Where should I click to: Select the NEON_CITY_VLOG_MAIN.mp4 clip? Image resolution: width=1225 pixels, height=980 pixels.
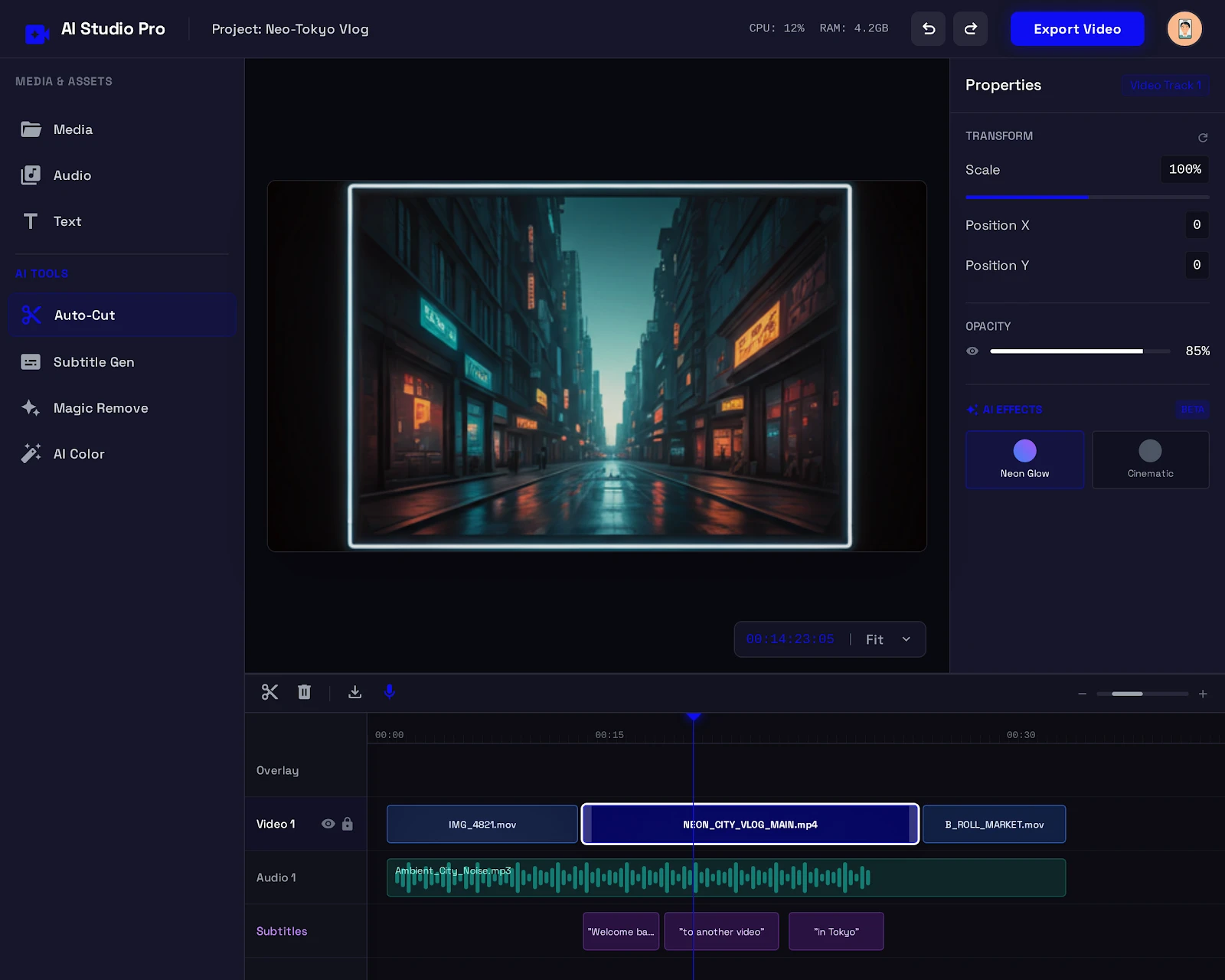tap(750, 825)
